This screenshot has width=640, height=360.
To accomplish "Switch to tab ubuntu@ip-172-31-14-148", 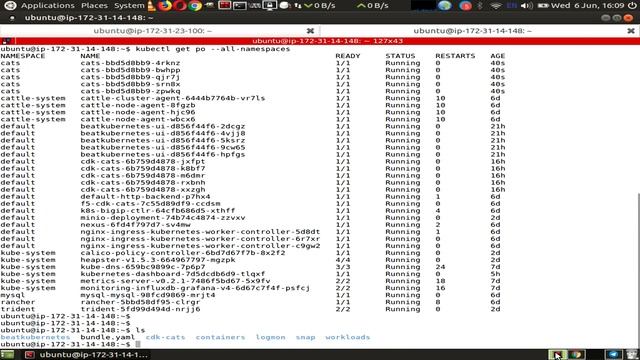I will (x=472, y=31).
